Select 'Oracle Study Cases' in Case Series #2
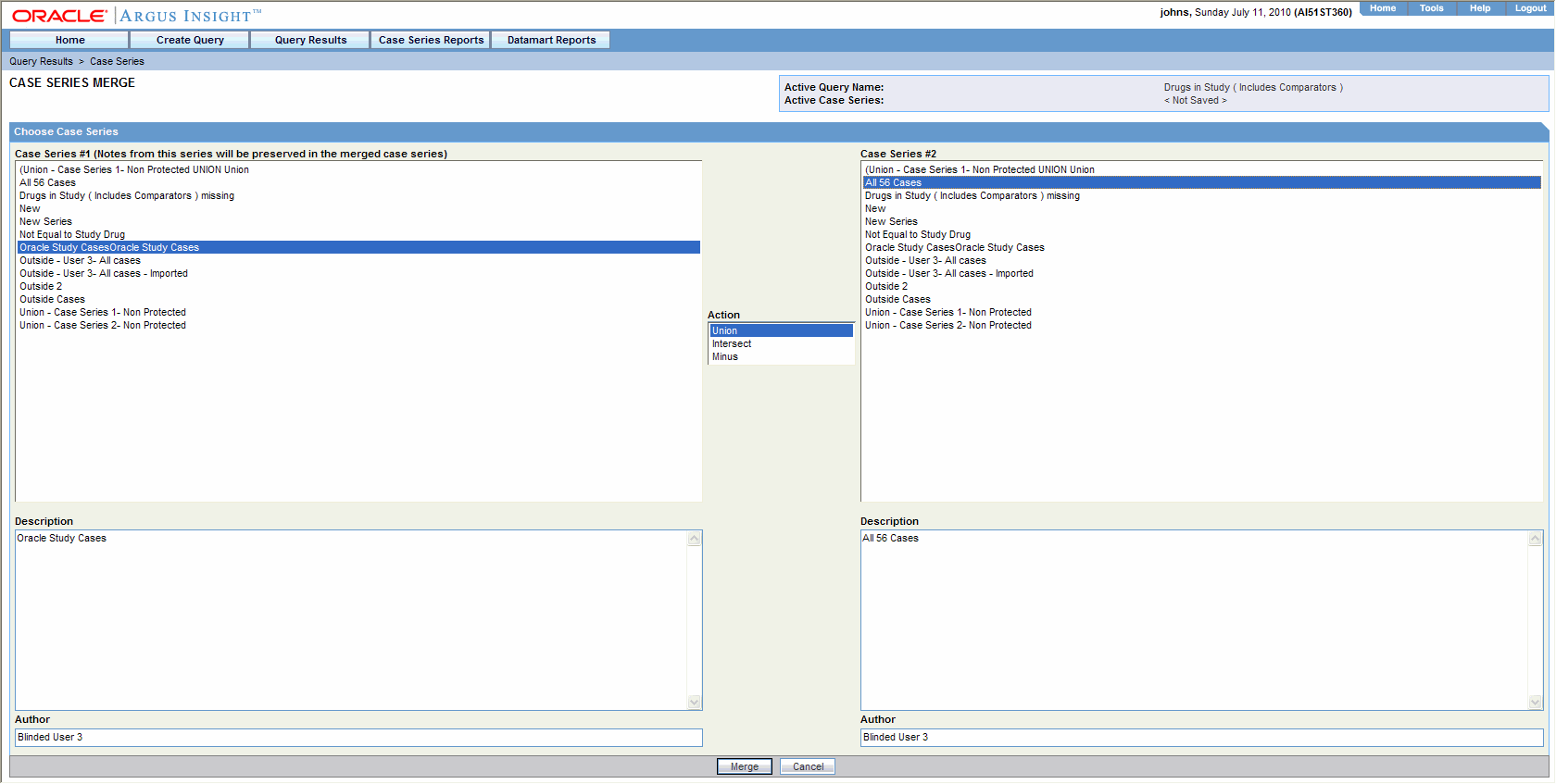Image resolution: width=1556 pixels, height=784 pixels. [x=1202, y=247]
